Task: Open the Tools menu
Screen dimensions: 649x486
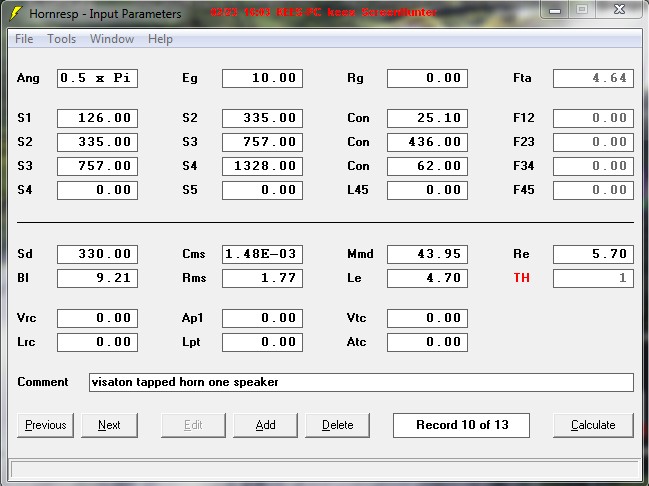Action: coord(62,39)
